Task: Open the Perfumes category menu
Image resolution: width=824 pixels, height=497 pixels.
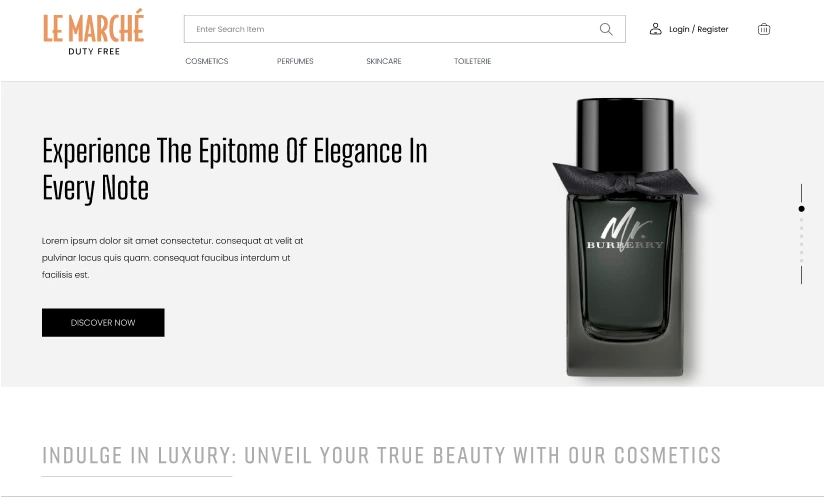Action: click(x=295, y=61)
